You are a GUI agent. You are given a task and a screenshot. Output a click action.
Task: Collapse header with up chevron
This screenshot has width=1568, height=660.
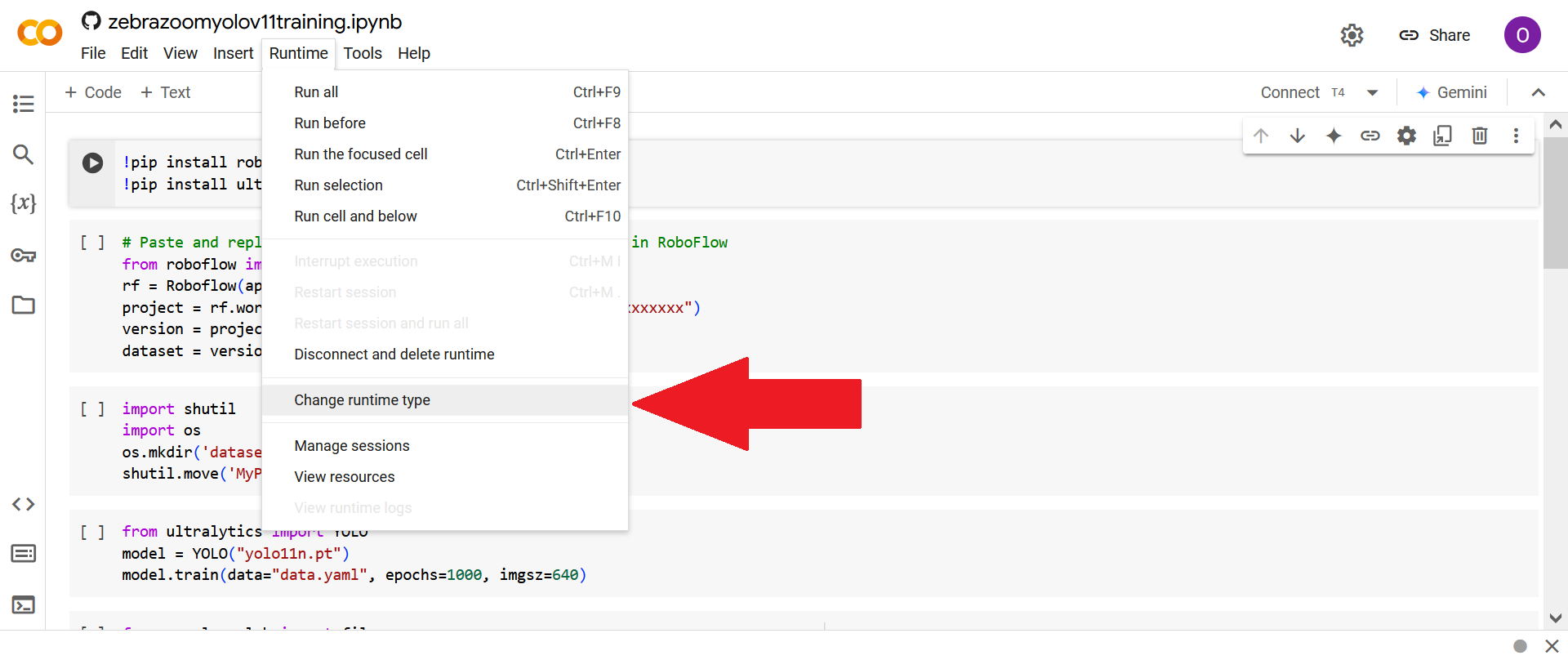1538,92
